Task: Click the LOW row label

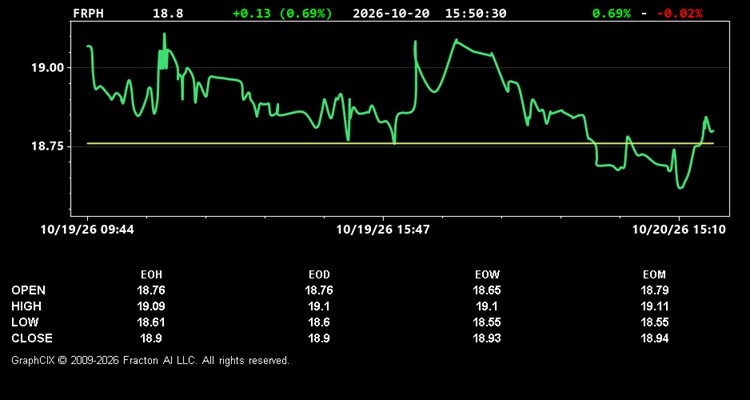Action: coord(25,322)
